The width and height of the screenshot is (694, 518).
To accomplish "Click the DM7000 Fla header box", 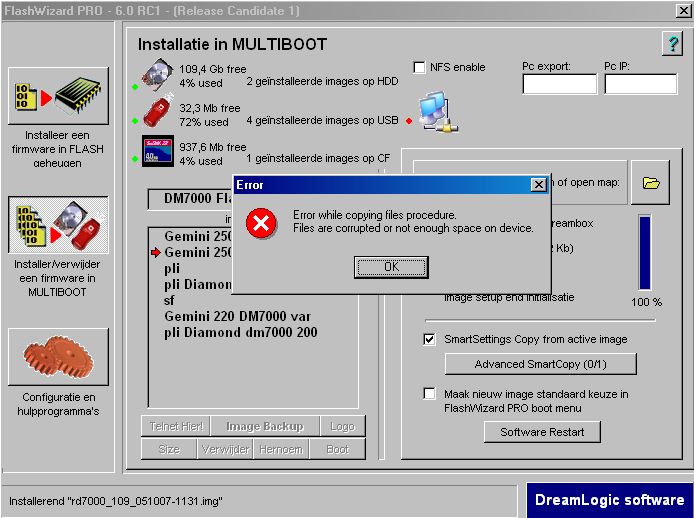I will coord(190,199).
